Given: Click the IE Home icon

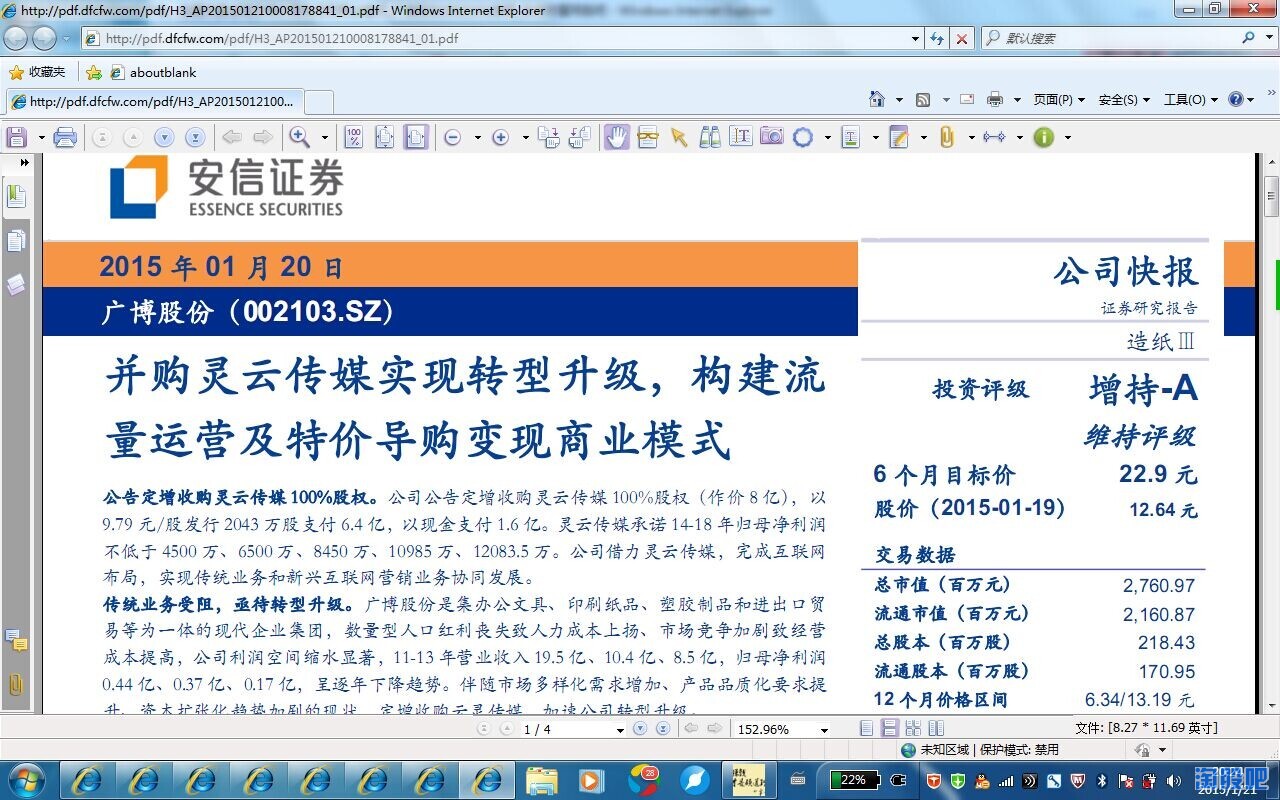Looking at the screenshot, I should click(x=877, y=99).
